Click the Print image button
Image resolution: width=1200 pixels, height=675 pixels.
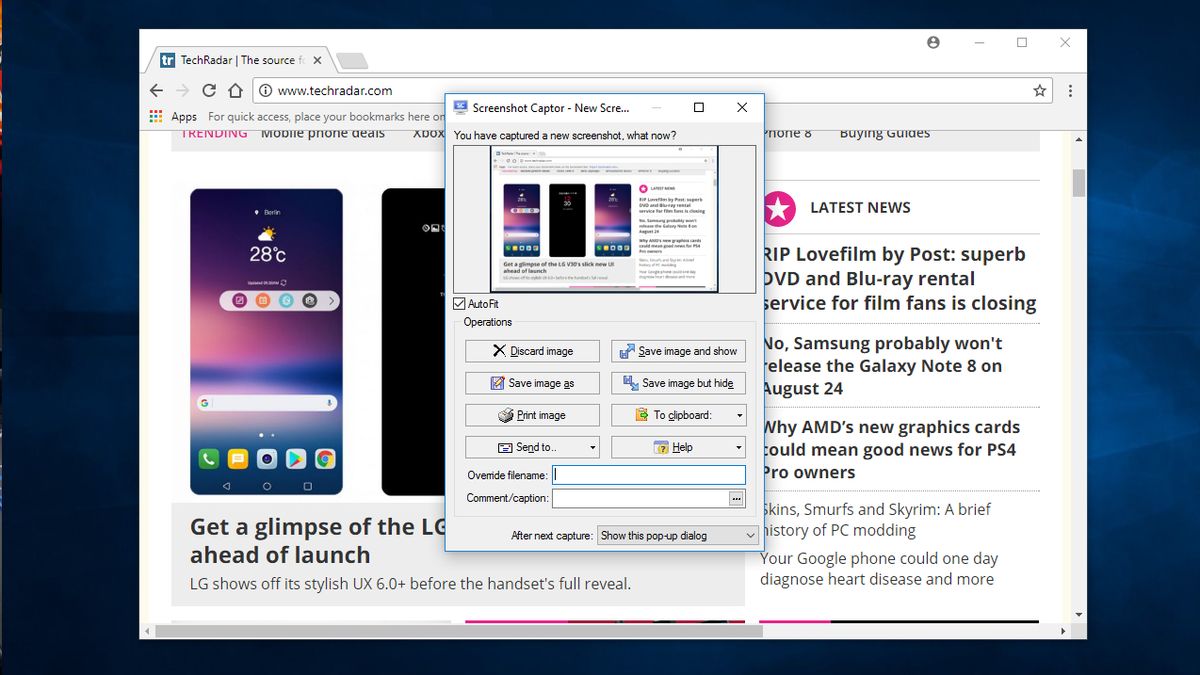(x=532, y=415)
